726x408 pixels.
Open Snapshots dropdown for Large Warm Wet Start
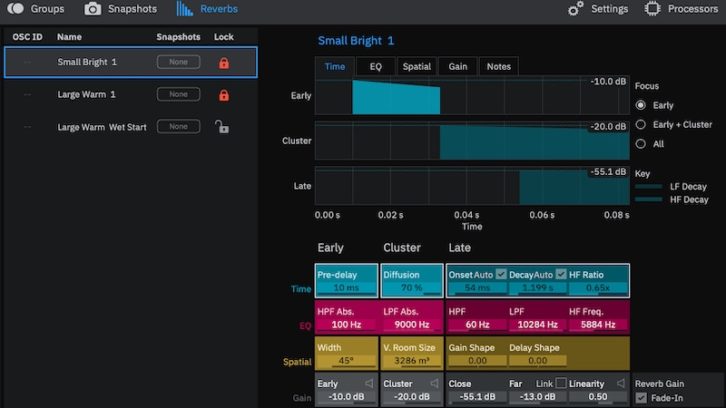coord(178,126)
